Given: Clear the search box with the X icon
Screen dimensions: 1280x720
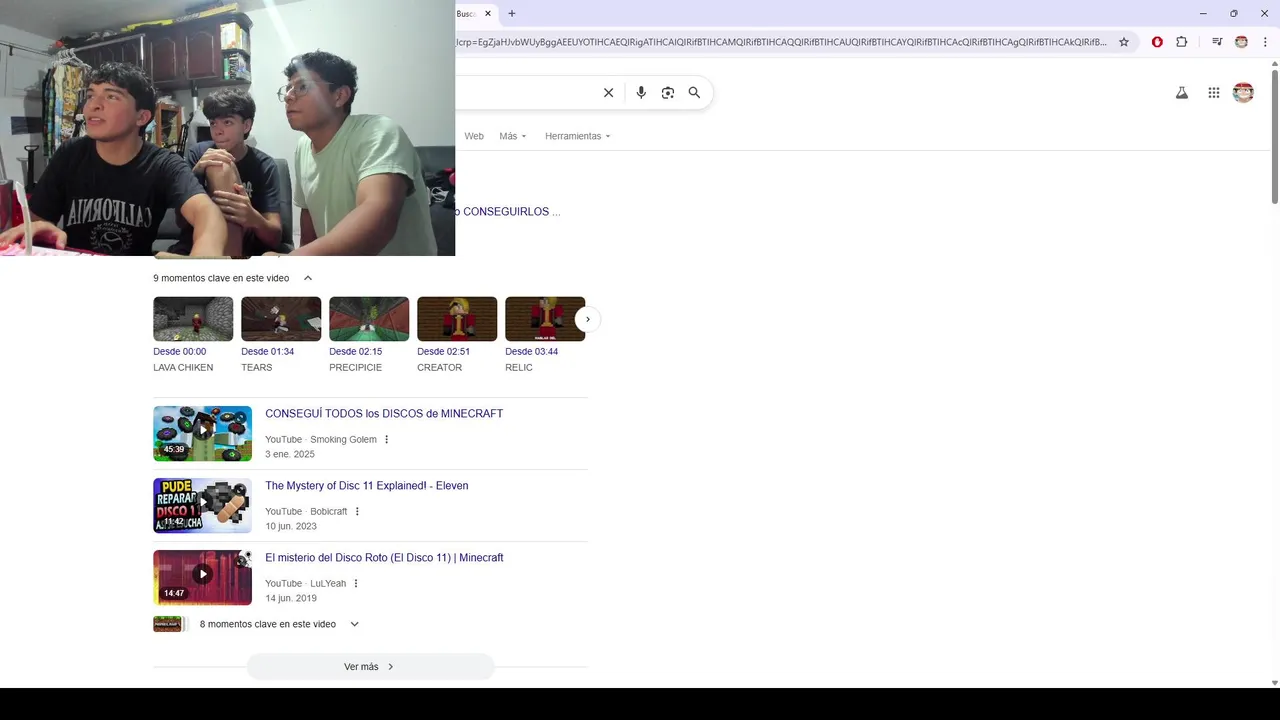Looking at the screenshot, I should tap(608, 93).
